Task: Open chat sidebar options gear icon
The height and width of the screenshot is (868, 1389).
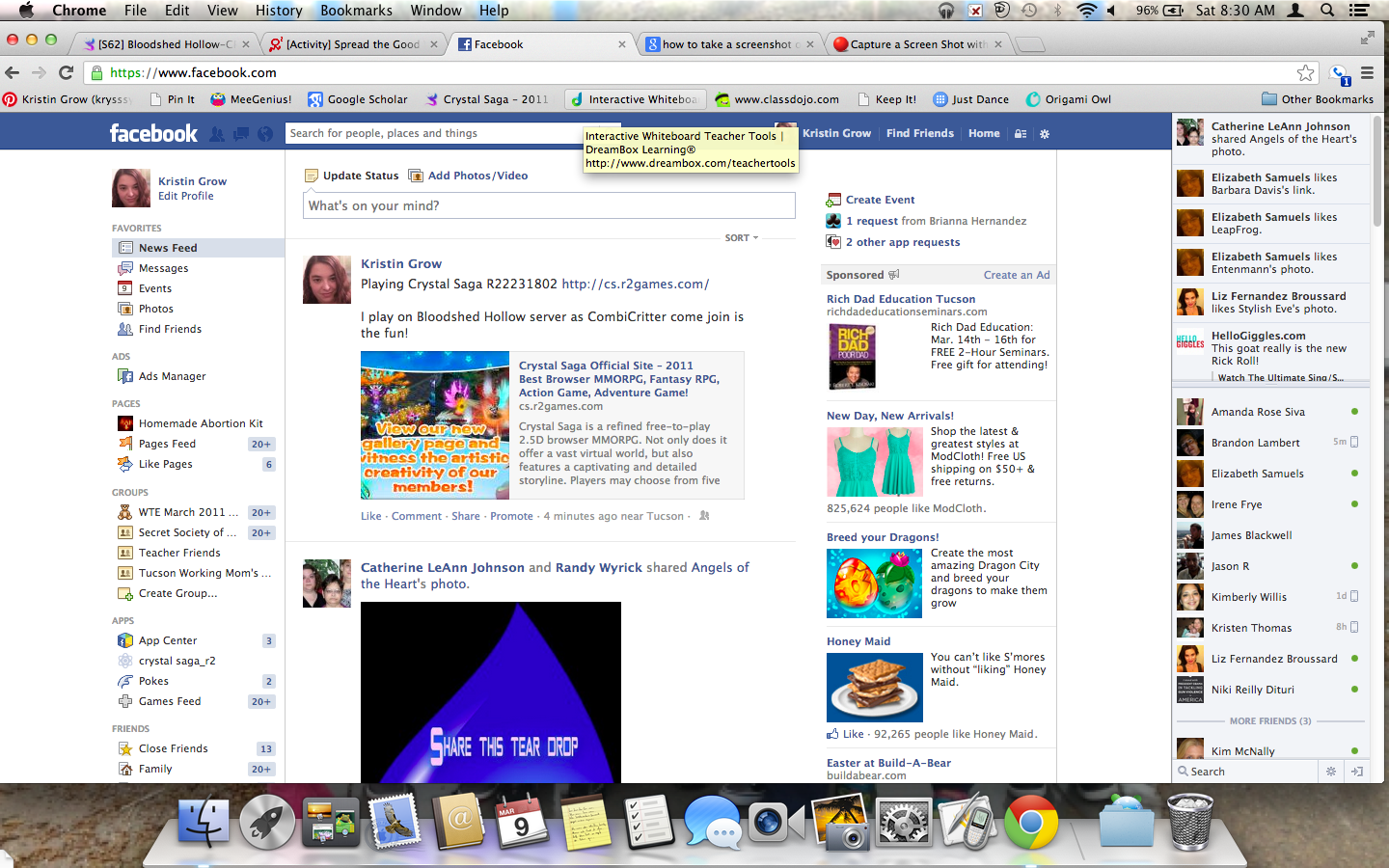Action: (1331, 772)
